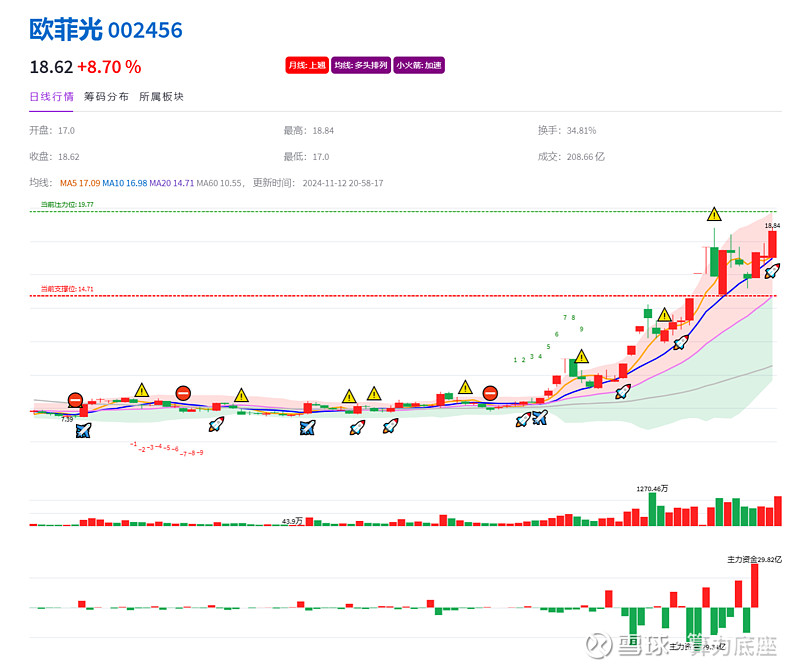Click the 43.9万 volume label
Image resolution: width=800 pixels, height=670 pixels.
292,521
